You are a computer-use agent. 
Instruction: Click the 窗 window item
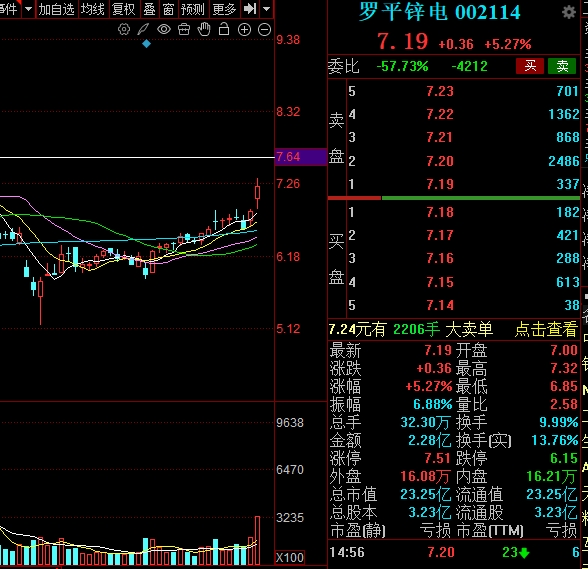tap(168, 9)
